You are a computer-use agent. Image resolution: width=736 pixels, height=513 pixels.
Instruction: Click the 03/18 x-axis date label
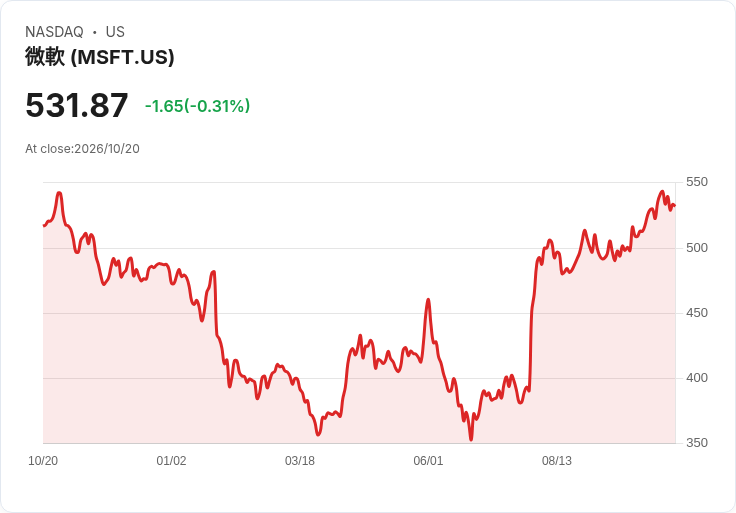tap(299, 461)
